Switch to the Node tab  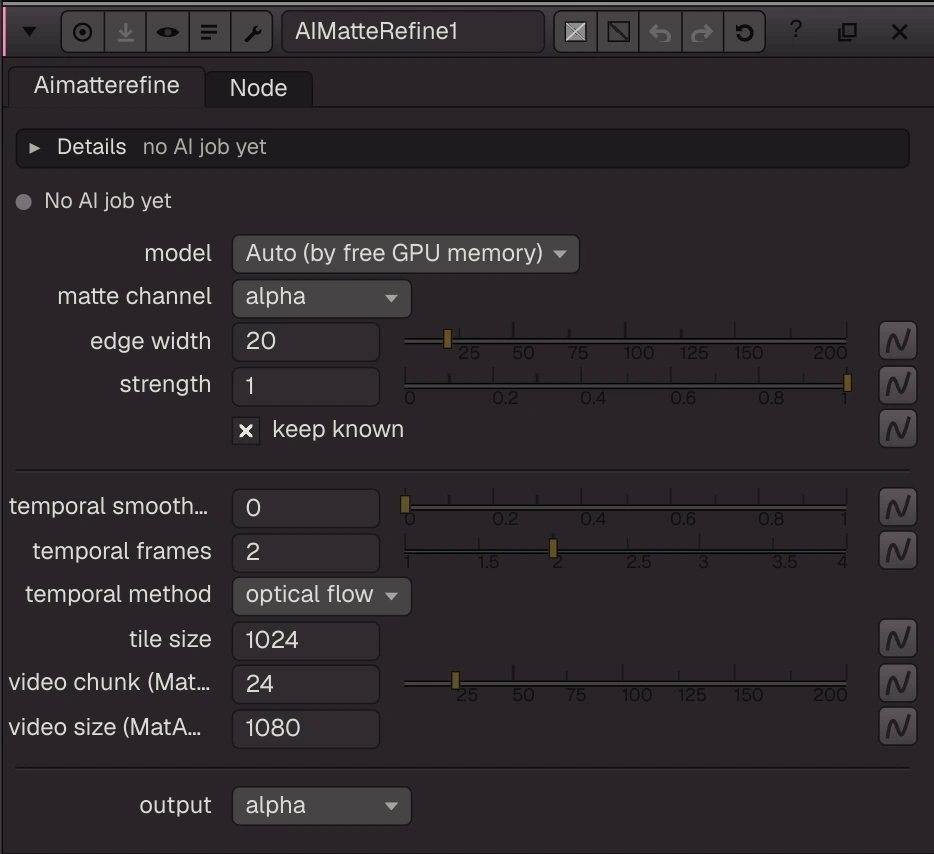coord(259,89)
